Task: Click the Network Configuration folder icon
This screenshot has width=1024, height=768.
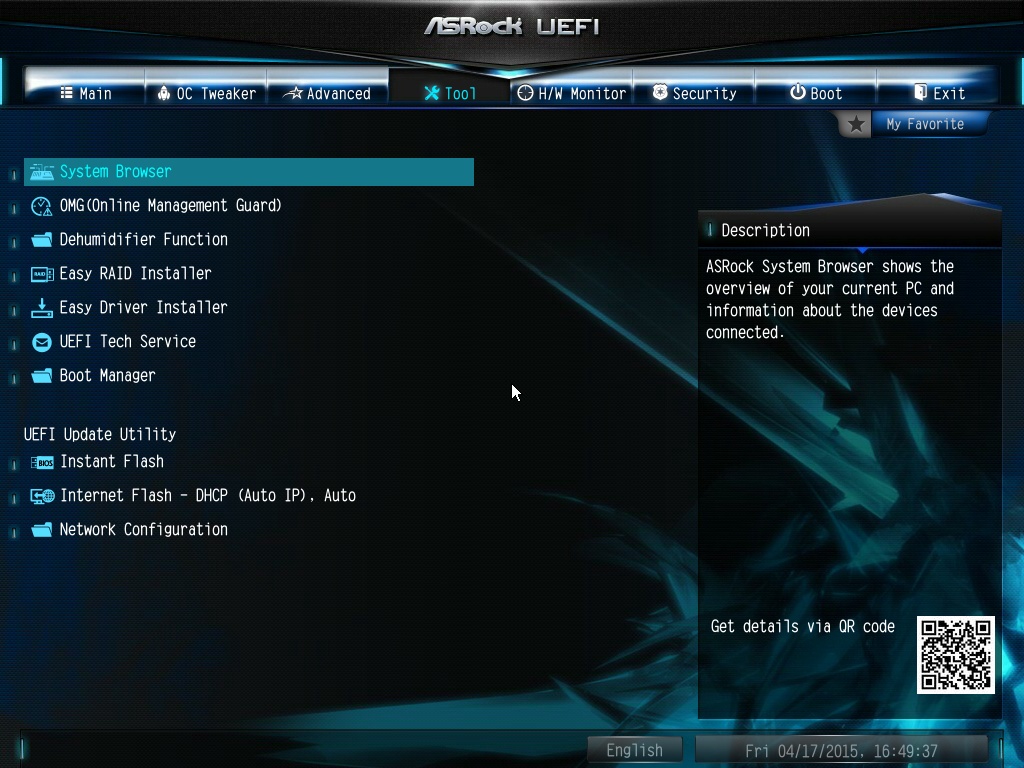Action: click(x=42, y=530)
